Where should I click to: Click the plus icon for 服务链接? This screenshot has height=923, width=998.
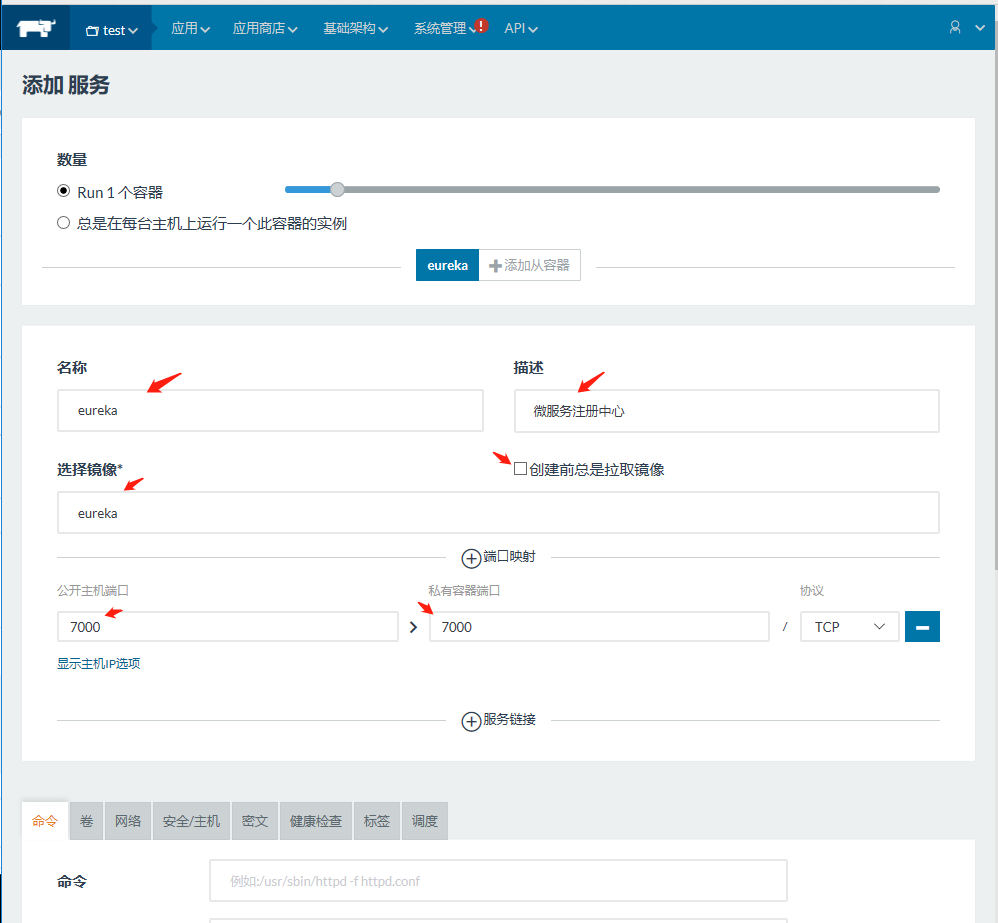(471, 721)
